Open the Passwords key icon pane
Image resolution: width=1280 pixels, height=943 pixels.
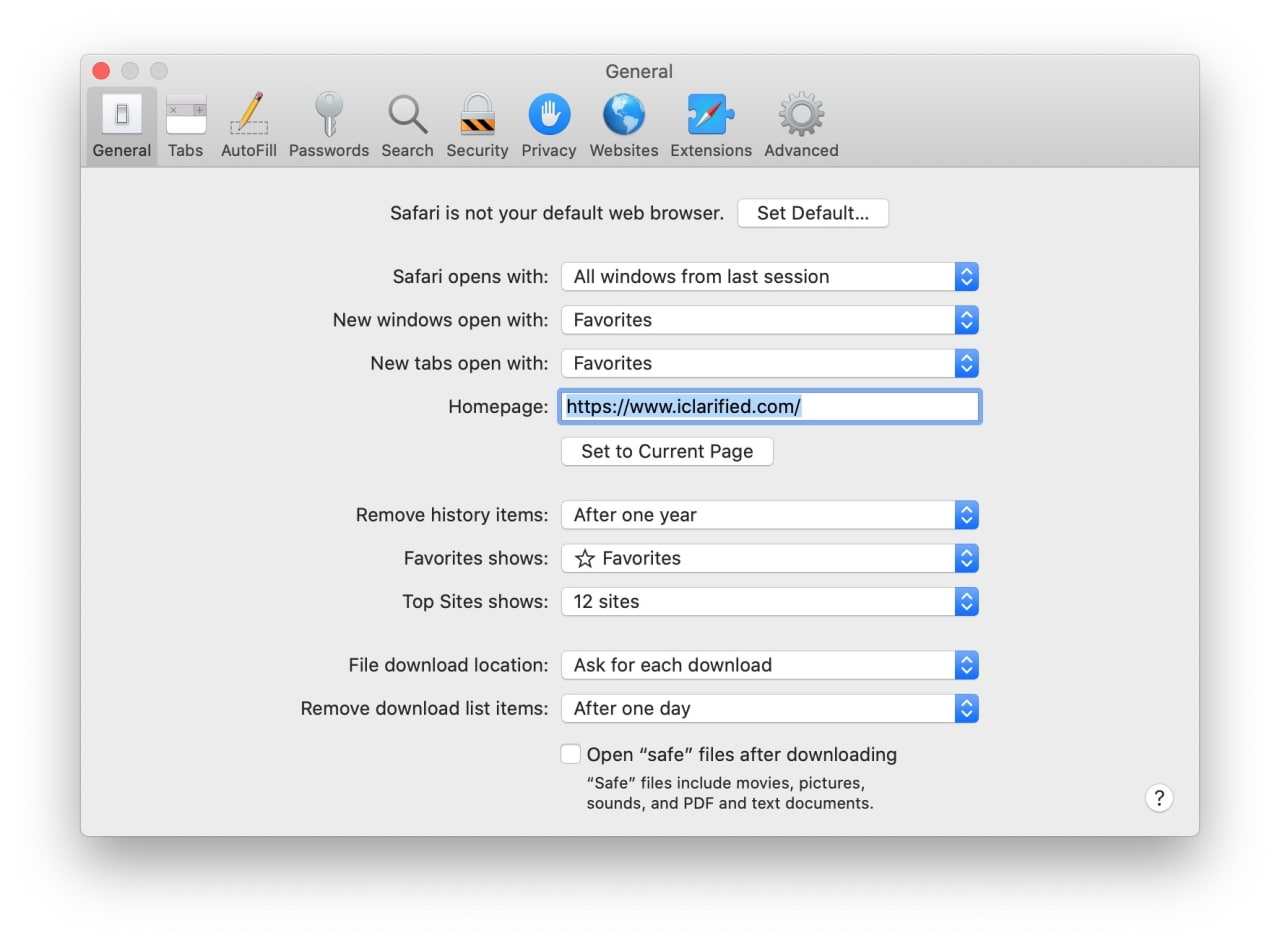coord(328,126)
